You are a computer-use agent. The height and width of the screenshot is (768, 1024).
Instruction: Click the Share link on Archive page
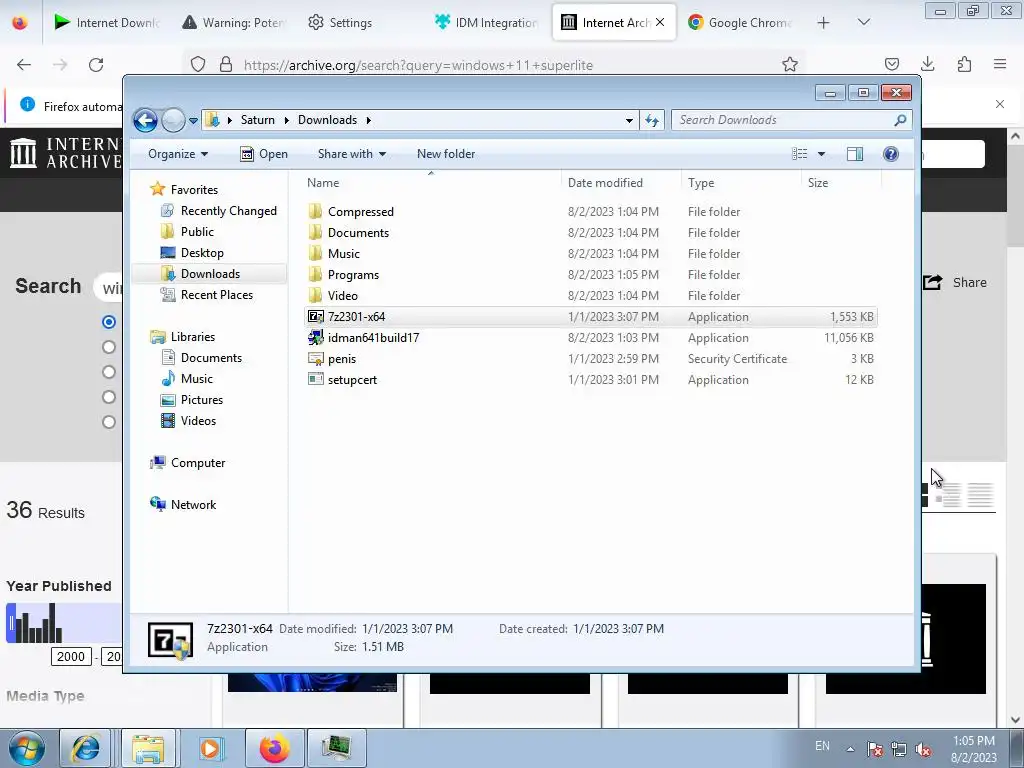[x=955, y=283]
